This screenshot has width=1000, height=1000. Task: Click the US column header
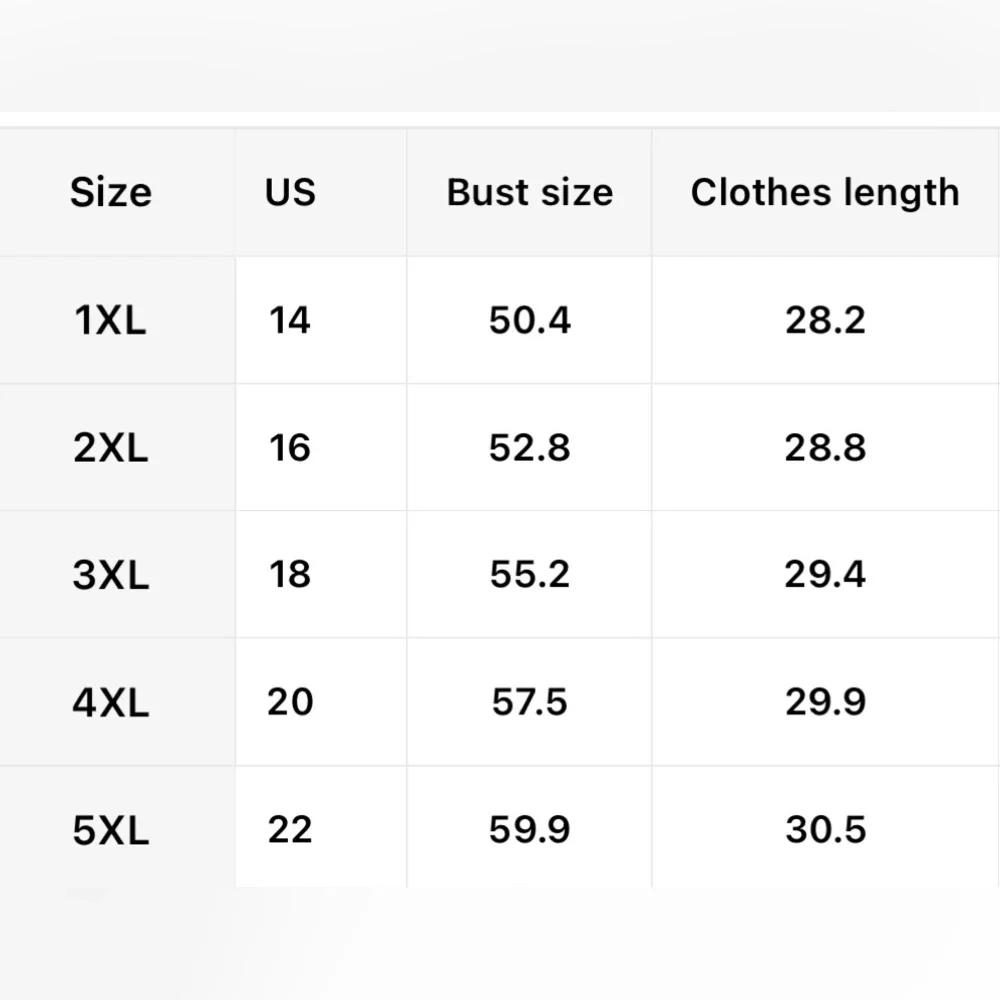click(x=290, y=192)
